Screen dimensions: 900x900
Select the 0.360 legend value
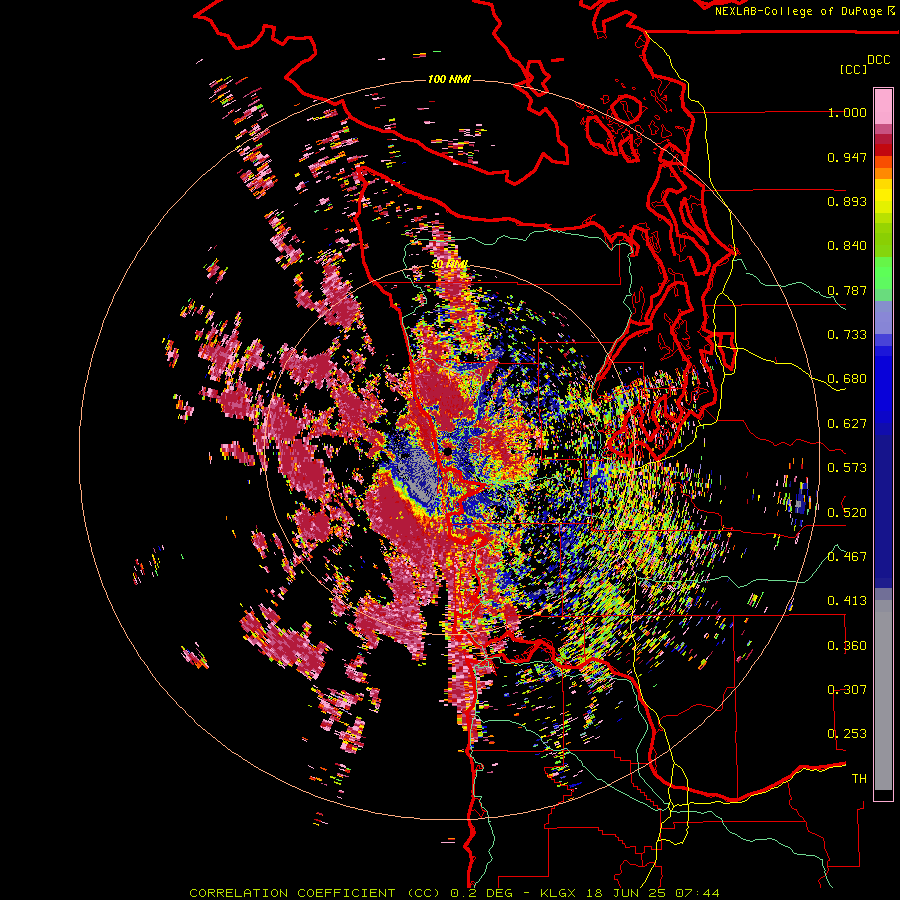[x=847, y=645]
